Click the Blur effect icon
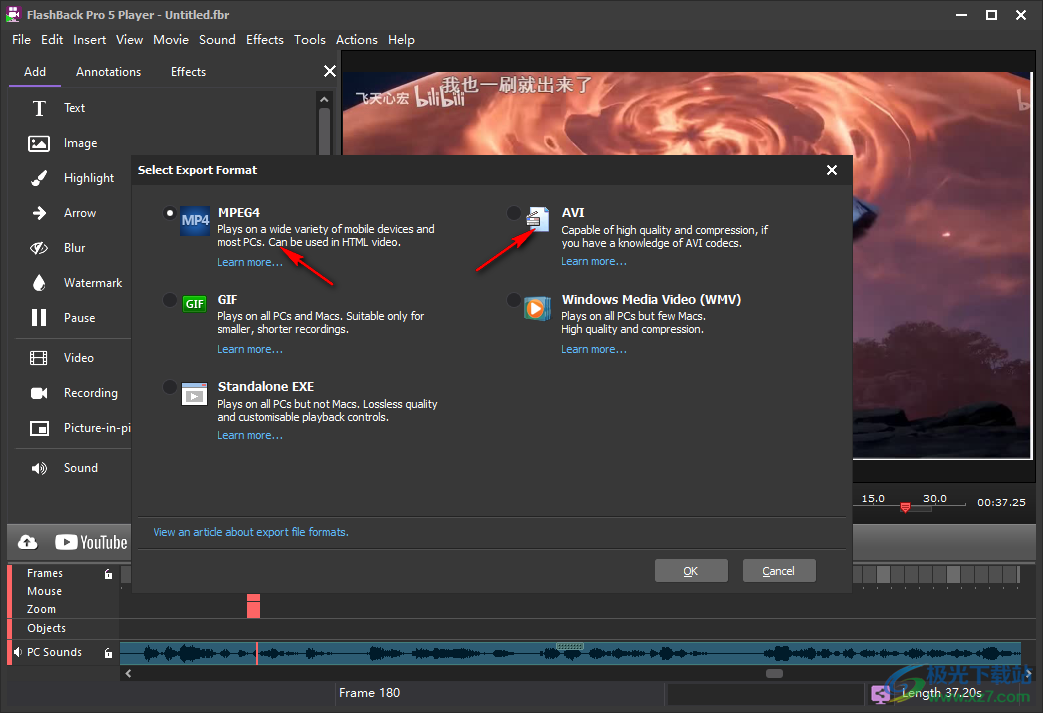 coord(39,247)
